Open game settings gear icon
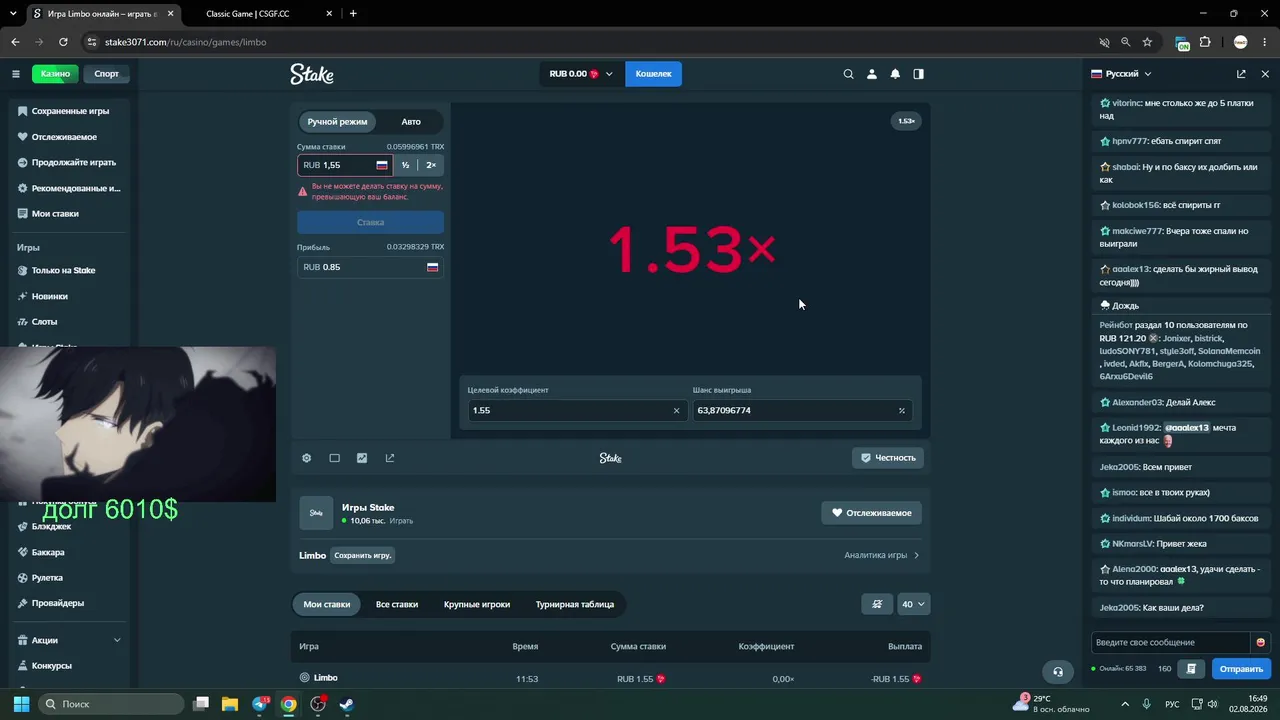This screenshot has height=720, width=1280. pyautogui.click(x=307, y=458)
